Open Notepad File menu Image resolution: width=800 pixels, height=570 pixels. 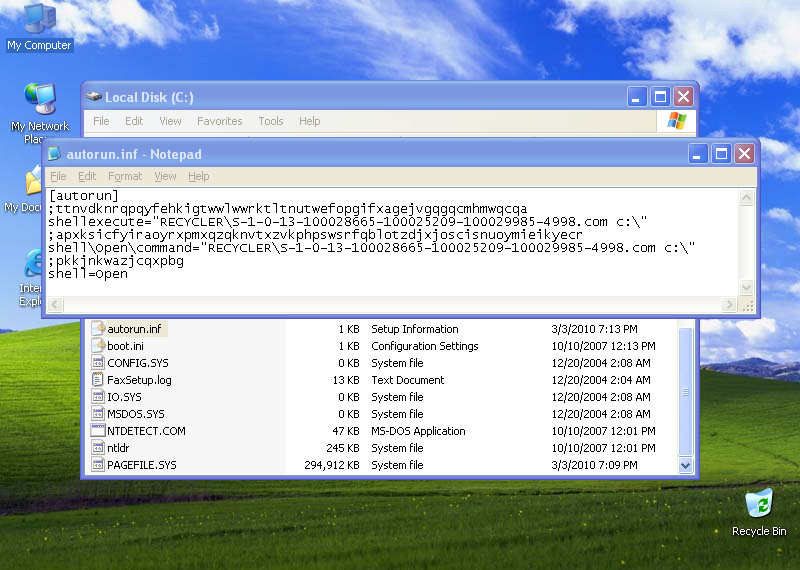pyautogui.click(x=58, y=176)
